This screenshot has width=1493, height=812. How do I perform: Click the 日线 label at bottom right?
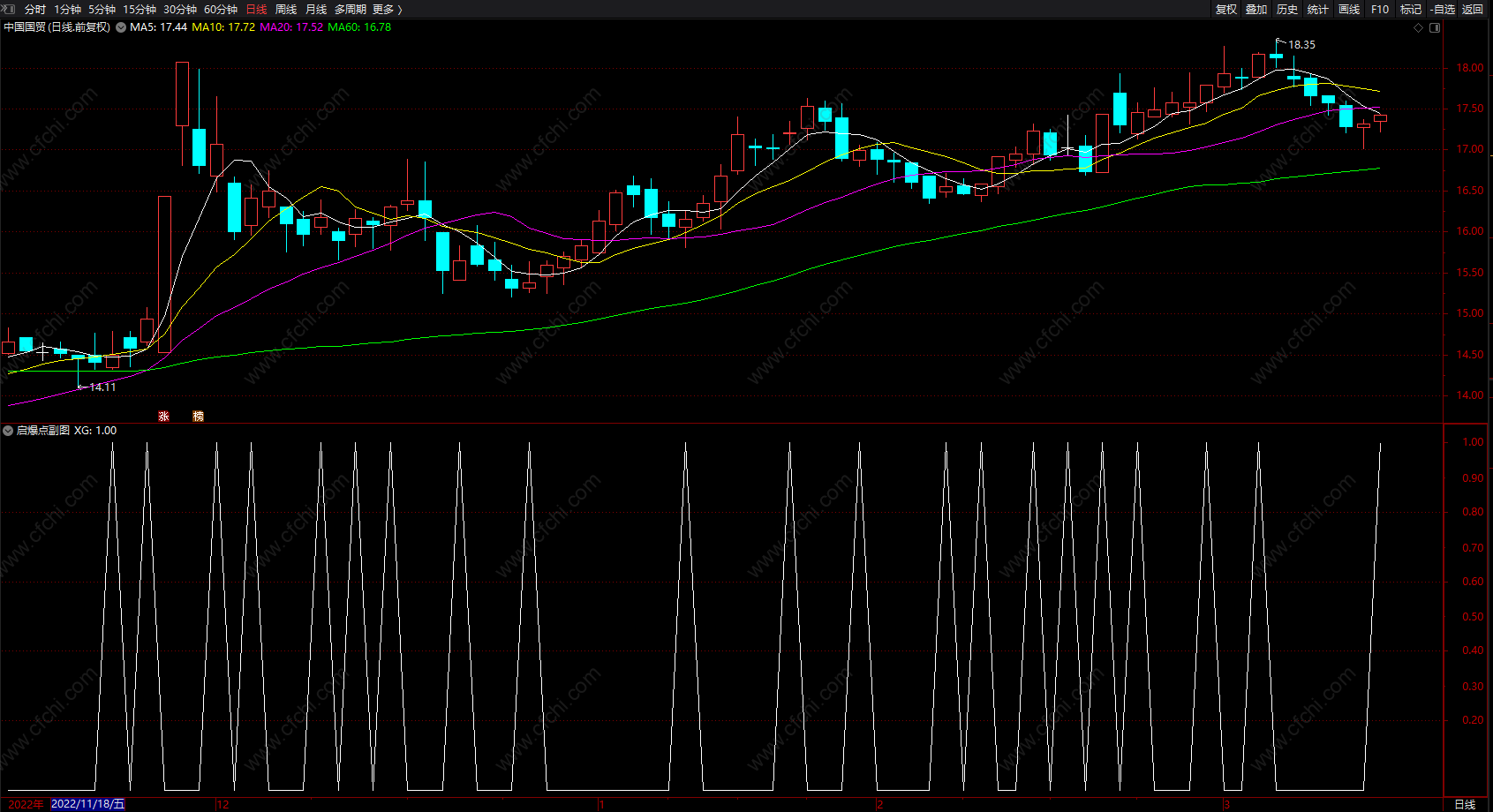tap(1465, 804)
